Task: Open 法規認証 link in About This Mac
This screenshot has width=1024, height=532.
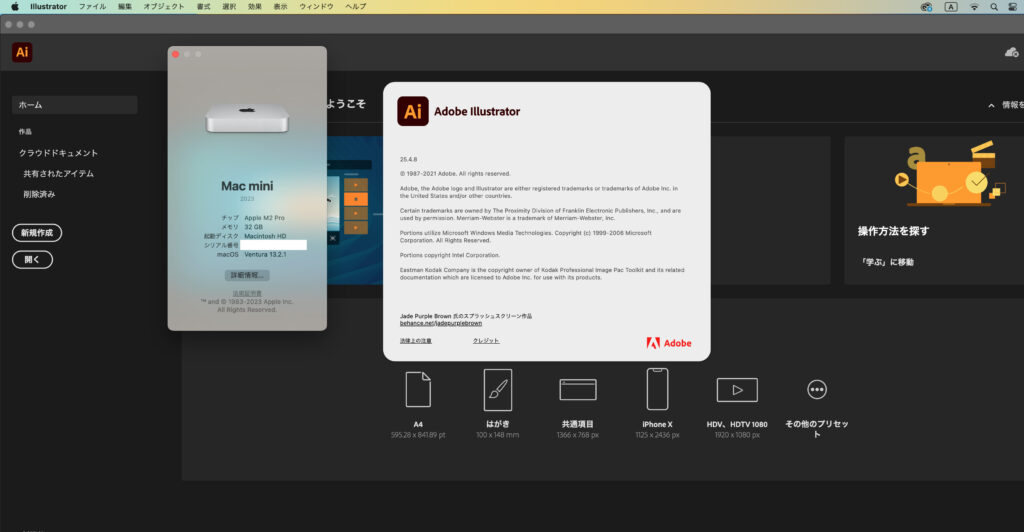Action: pyautogui.click(x=247, y=294)
